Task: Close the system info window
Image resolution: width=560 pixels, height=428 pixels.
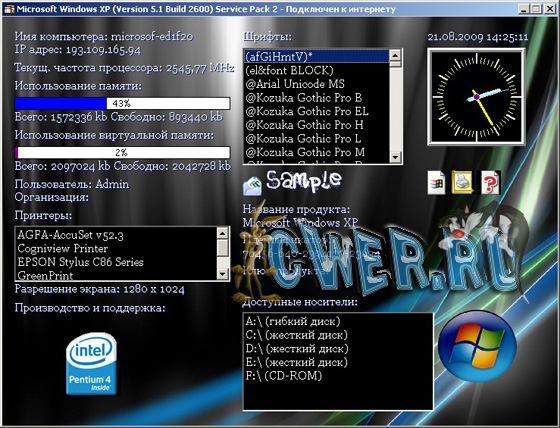Action: (x=549, y=9)
